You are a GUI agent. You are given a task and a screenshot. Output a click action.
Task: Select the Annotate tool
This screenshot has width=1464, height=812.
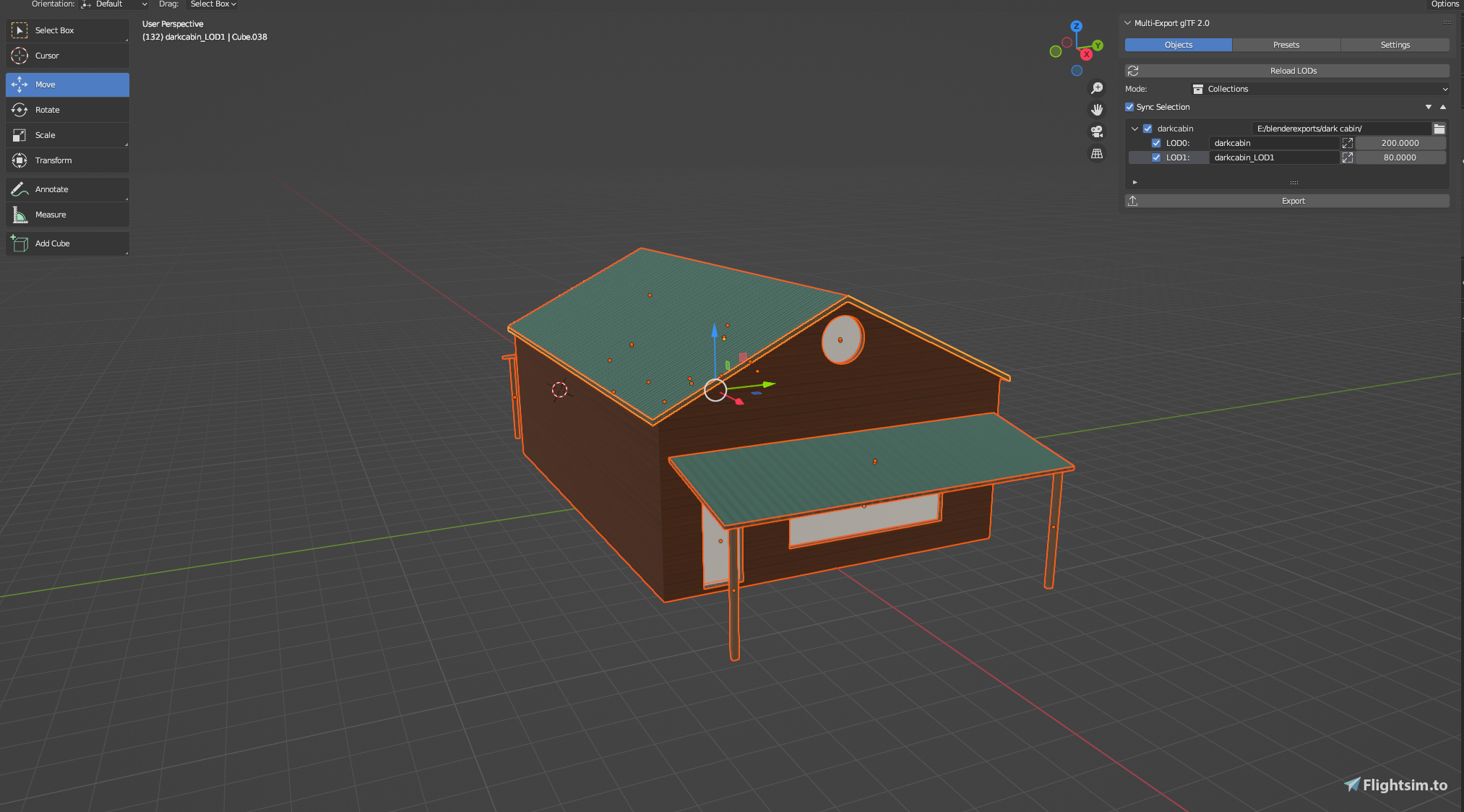pos(67,189)
